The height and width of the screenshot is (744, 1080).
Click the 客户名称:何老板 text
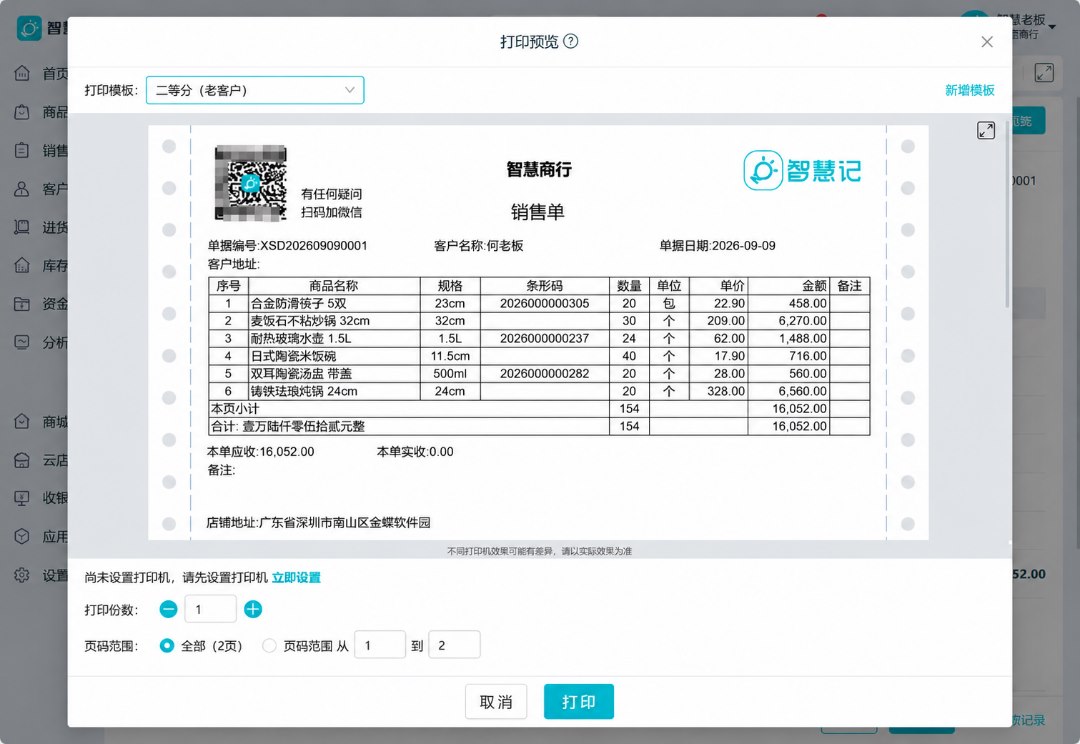coord(479,246)
